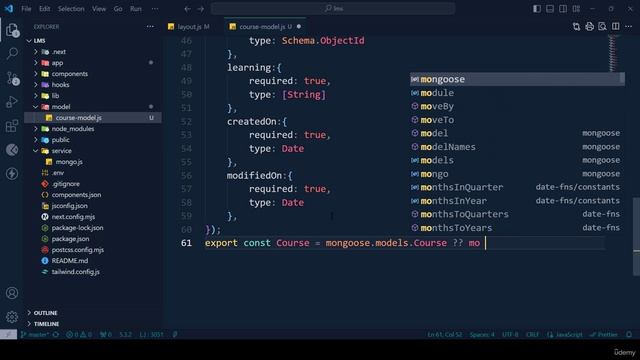Synchronize changes icon in status bar
Screen dimensions: 640x360
pos(56,334)
